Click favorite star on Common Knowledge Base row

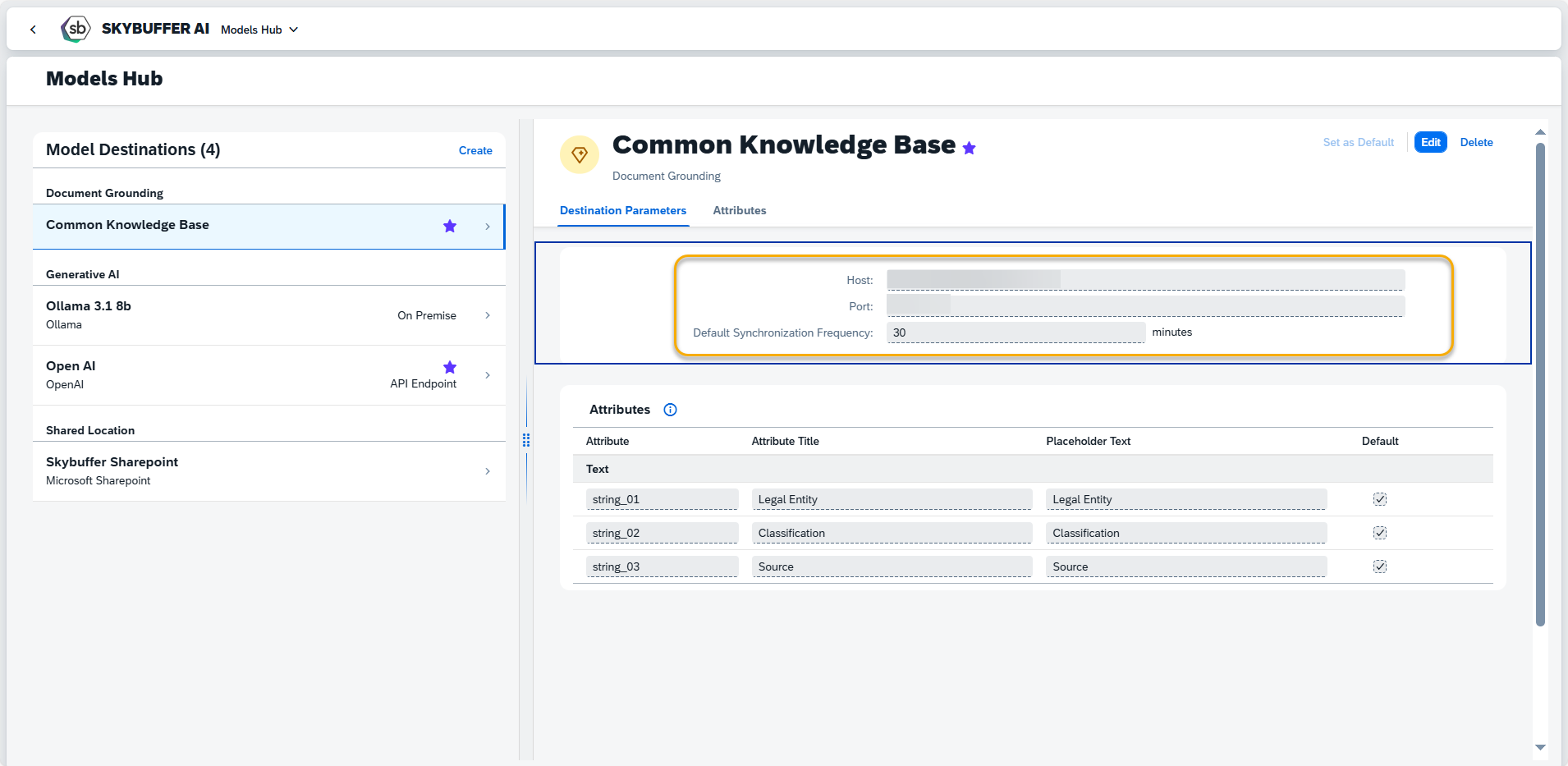coord(450,226)
